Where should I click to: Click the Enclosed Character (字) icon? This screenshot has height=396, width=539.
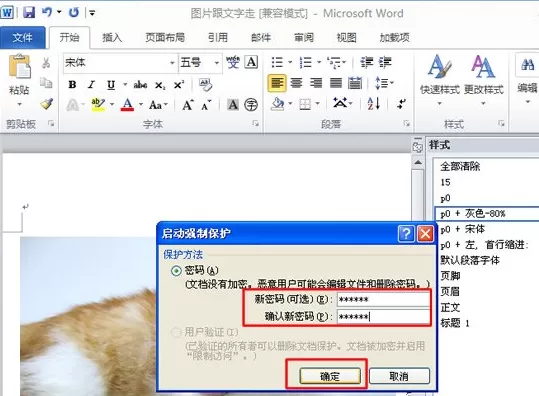point(251,104)
